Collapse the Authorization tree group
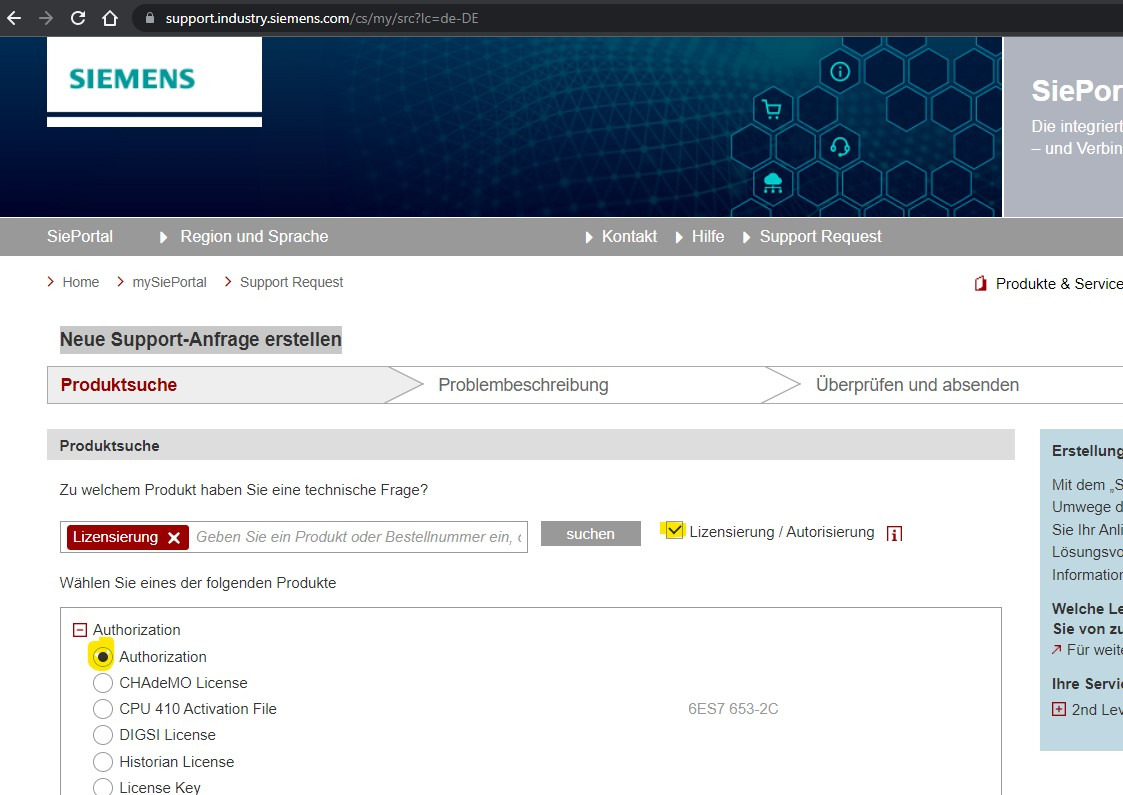The image size is (1123, 795). point(79,630)
